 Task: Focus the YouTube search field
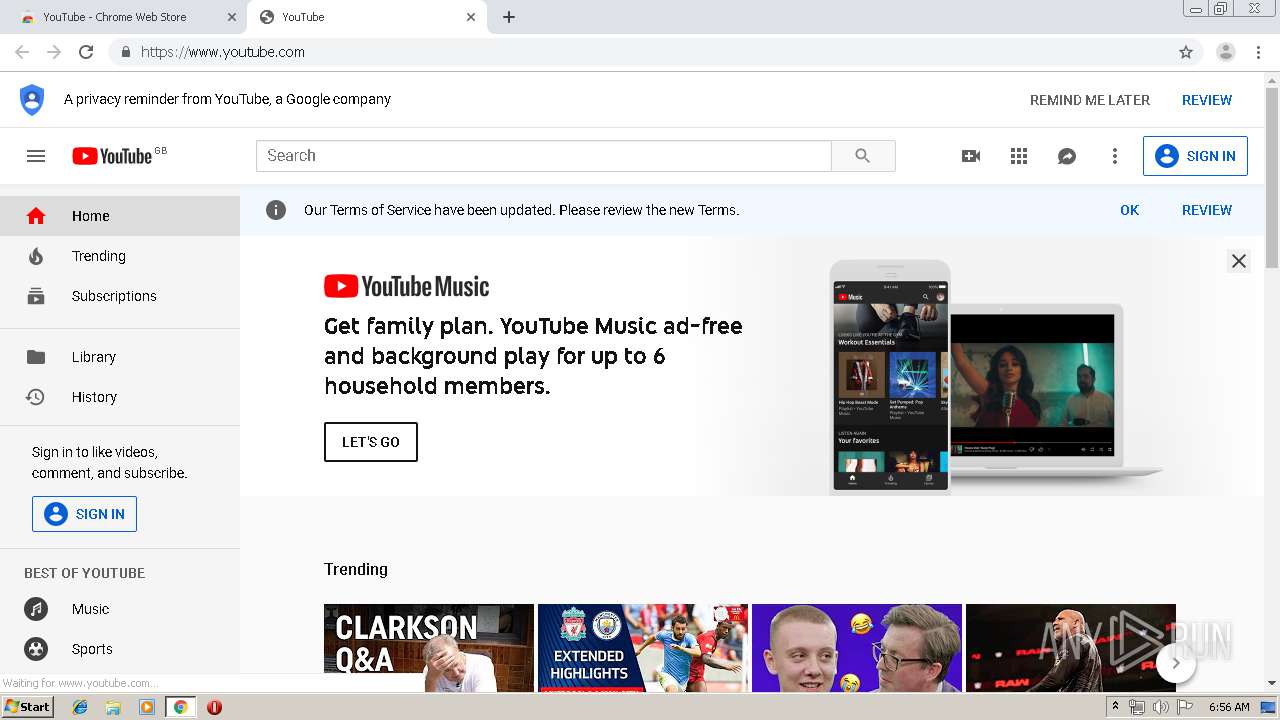pyautogui.click(x=544, y=156)
